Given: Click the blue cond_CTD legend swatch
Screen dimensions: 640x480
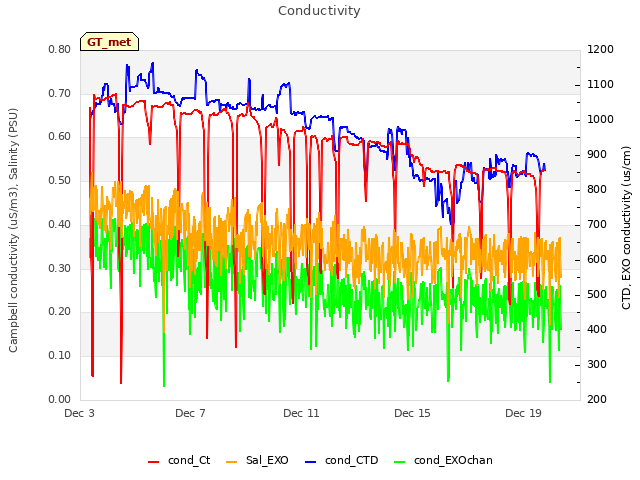Looking at the screenshot, I should click(311, 462).
